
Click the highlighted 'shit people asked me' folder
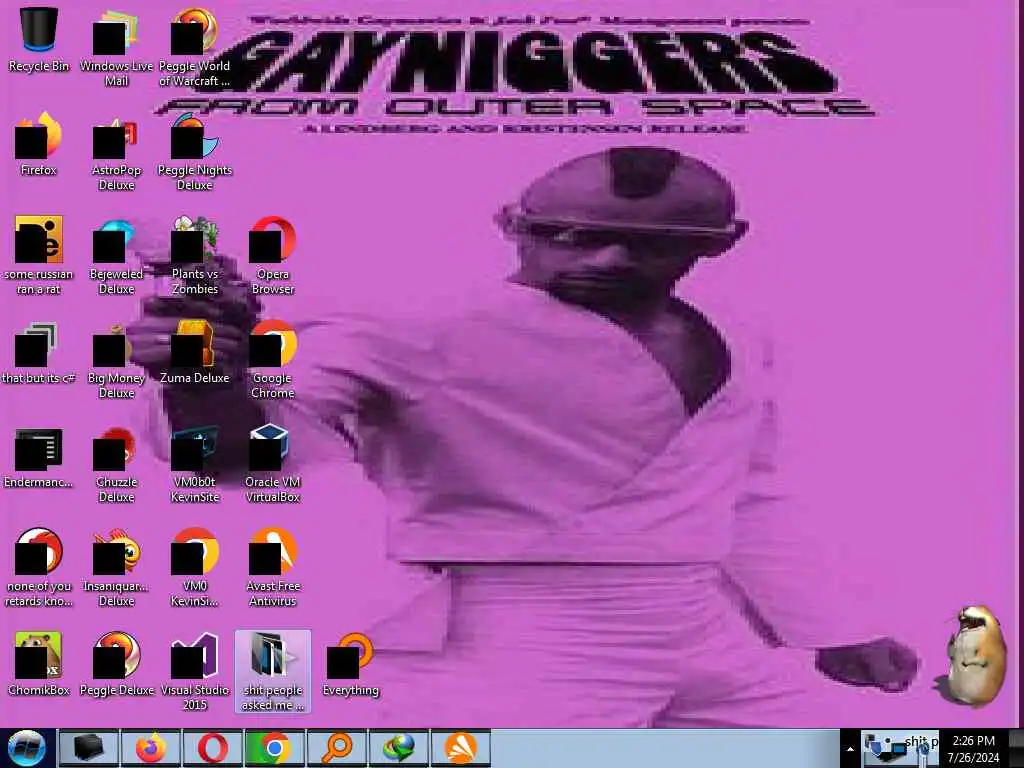tap(273, 671)
